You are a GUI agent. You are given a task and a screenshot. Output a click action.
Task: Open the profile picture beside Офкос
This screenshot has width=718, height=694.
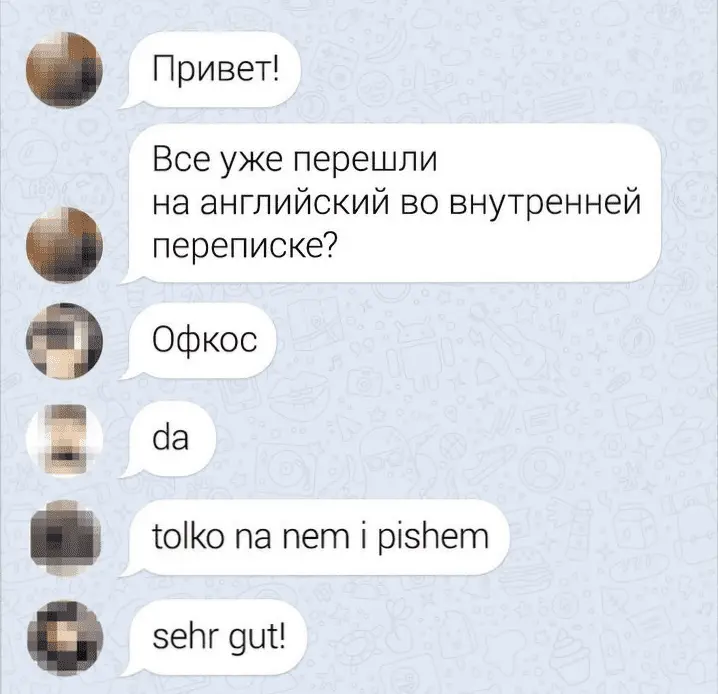(65, 341)
